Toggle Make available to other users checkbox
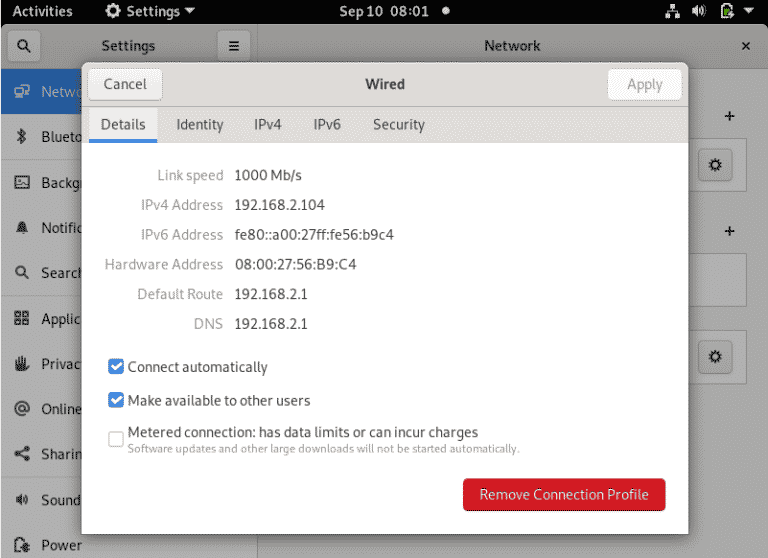This screenshot has height=558, width=768. click(x=116, y=400)
